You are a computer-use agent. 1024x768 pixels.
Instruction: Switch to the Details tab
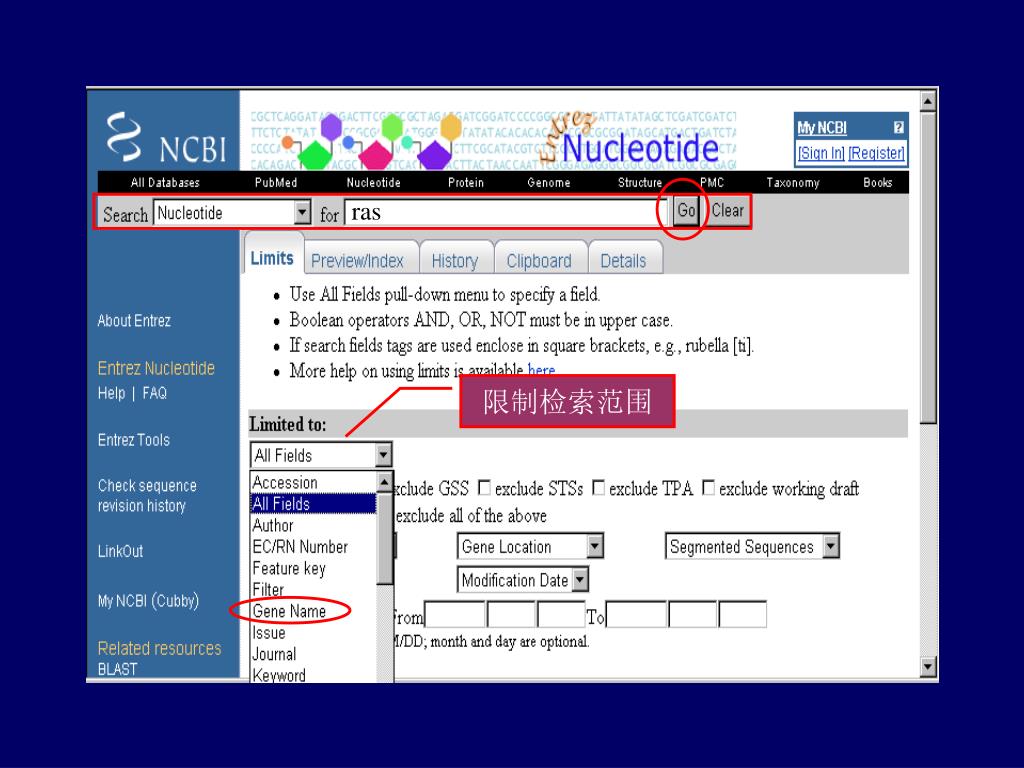[623, 261]
